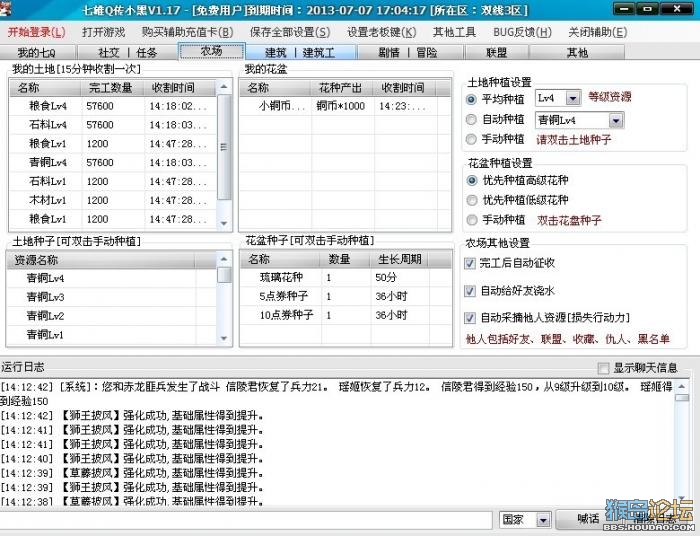Screen dimensions: 700x536
Task: Select 青铜Lv1 in seed list
Action: click(112, 335)
